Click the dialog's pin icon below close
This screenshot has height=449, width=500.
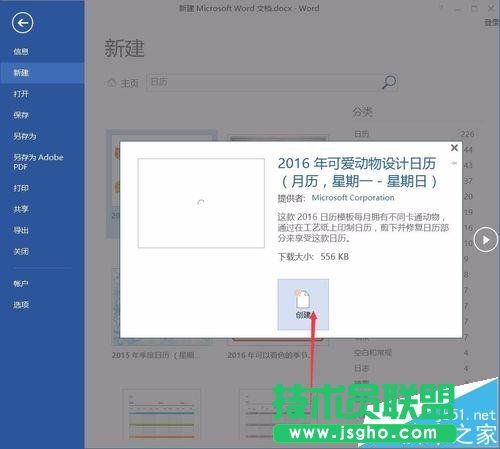pos(454,163)
